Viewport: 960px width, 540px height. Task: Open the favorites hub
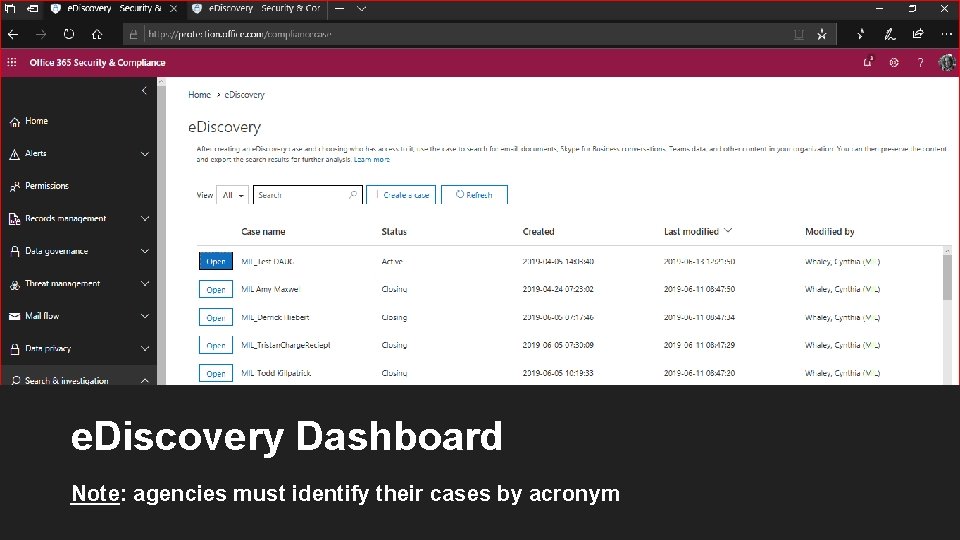pyautogui.click(x=861, y=34)
